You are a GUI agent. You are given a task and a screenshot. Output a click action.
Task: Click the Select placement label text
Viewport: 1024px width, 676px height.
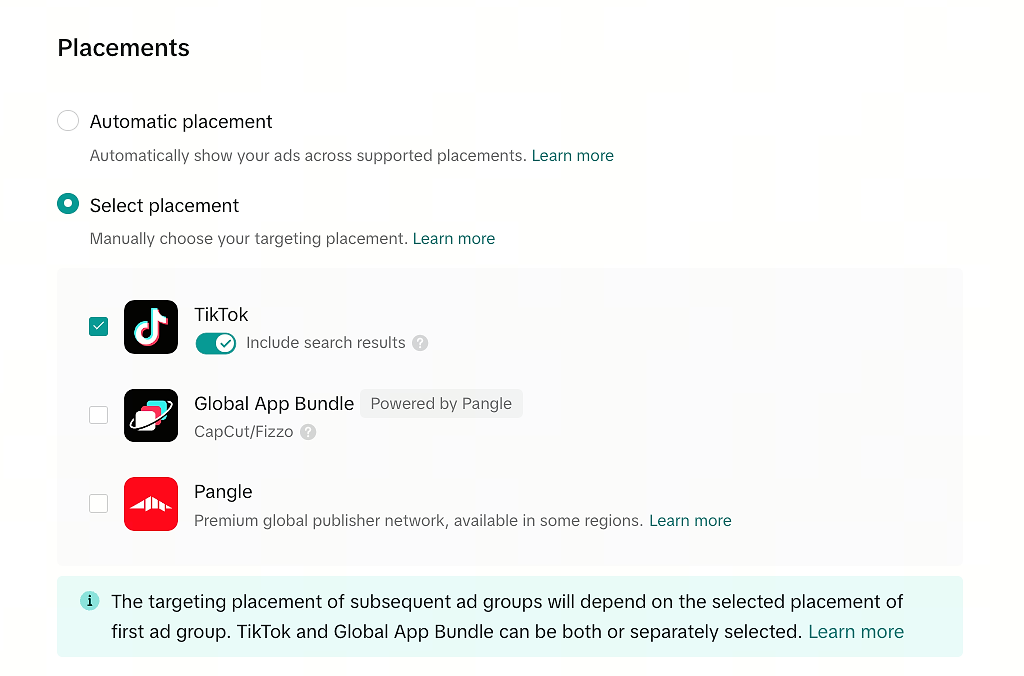coord(164,206)
